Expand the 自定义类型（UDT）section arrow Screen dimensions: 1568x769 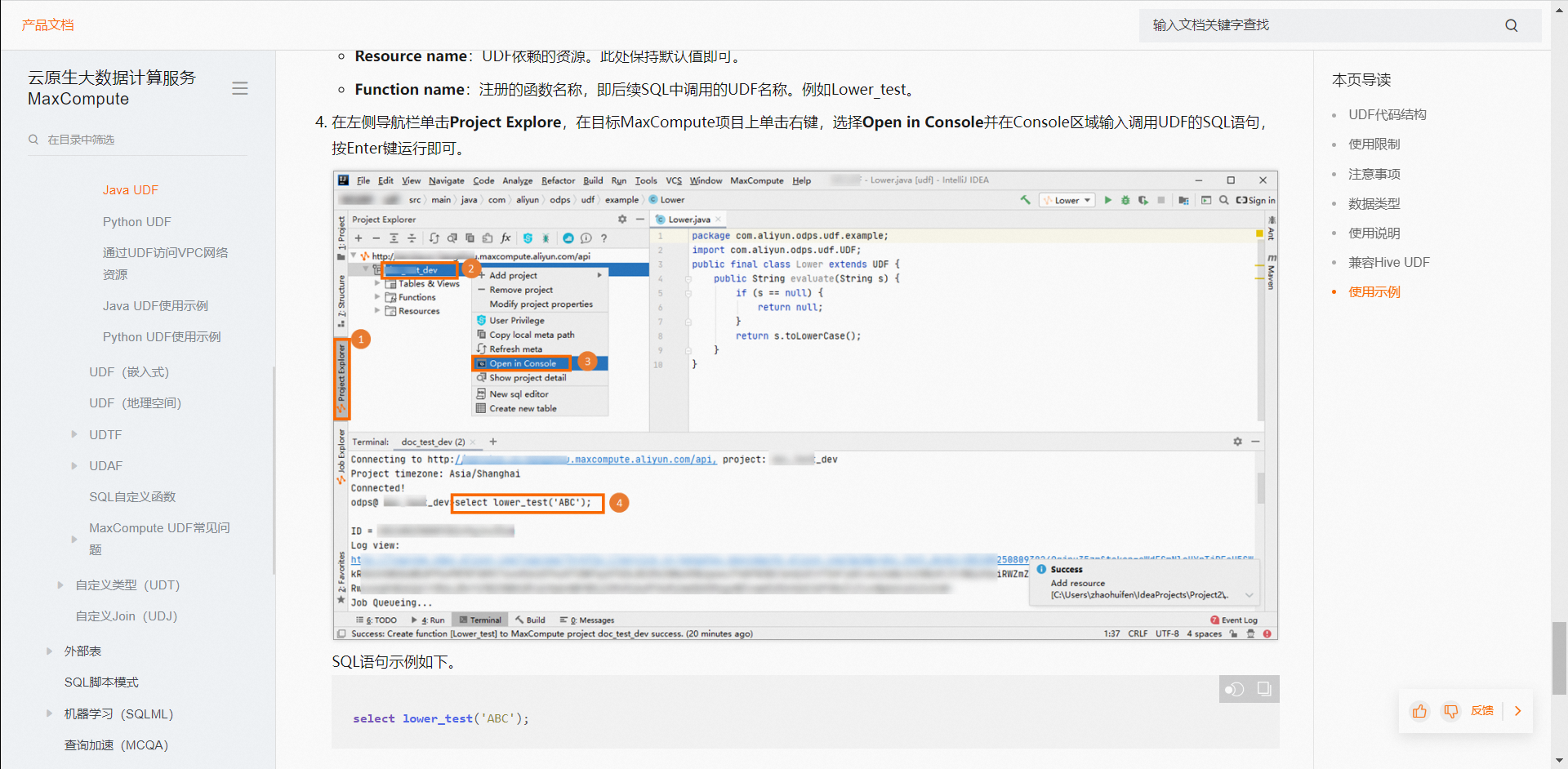[60, 585]
